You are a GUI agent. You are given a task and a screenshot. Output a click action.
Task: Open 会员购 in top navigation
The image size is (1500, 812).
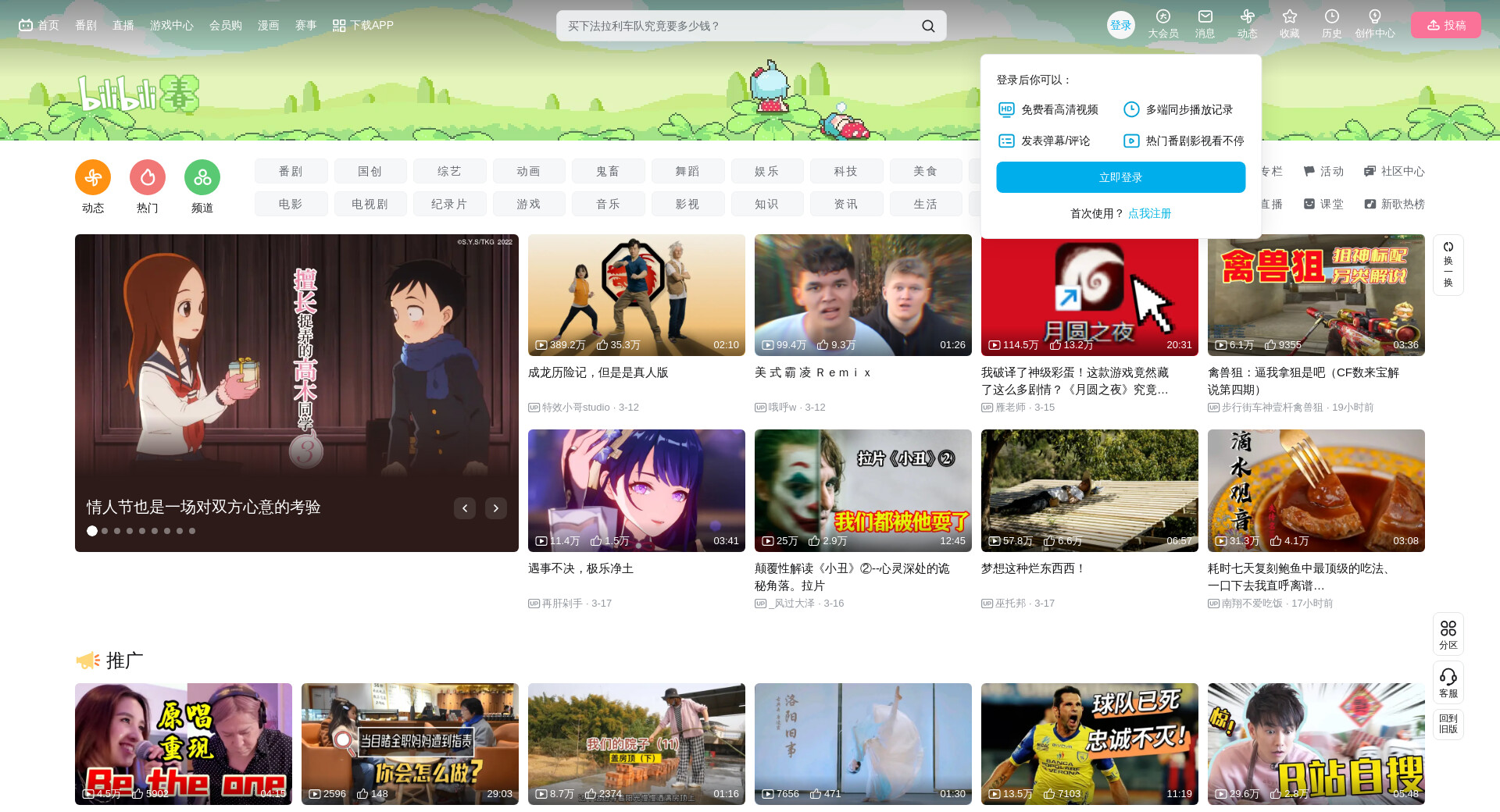(226, 25)
